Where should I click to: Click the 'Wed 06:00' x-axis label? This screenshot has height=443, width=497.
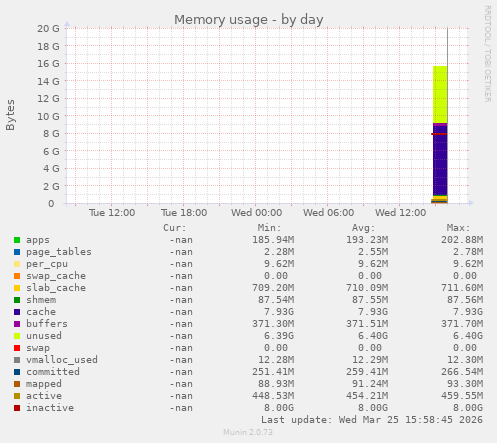point(328,213)
